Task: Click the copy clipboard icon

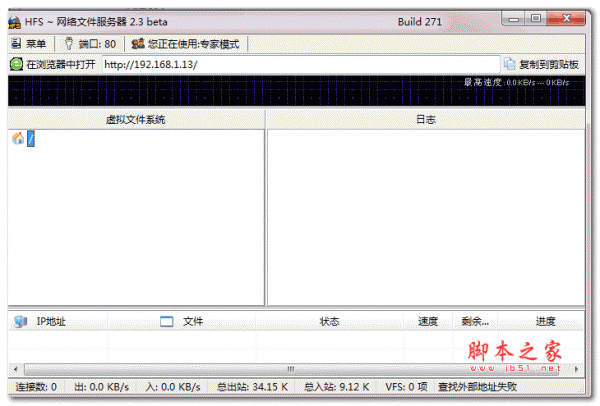Action: click(x=510, y=64)
